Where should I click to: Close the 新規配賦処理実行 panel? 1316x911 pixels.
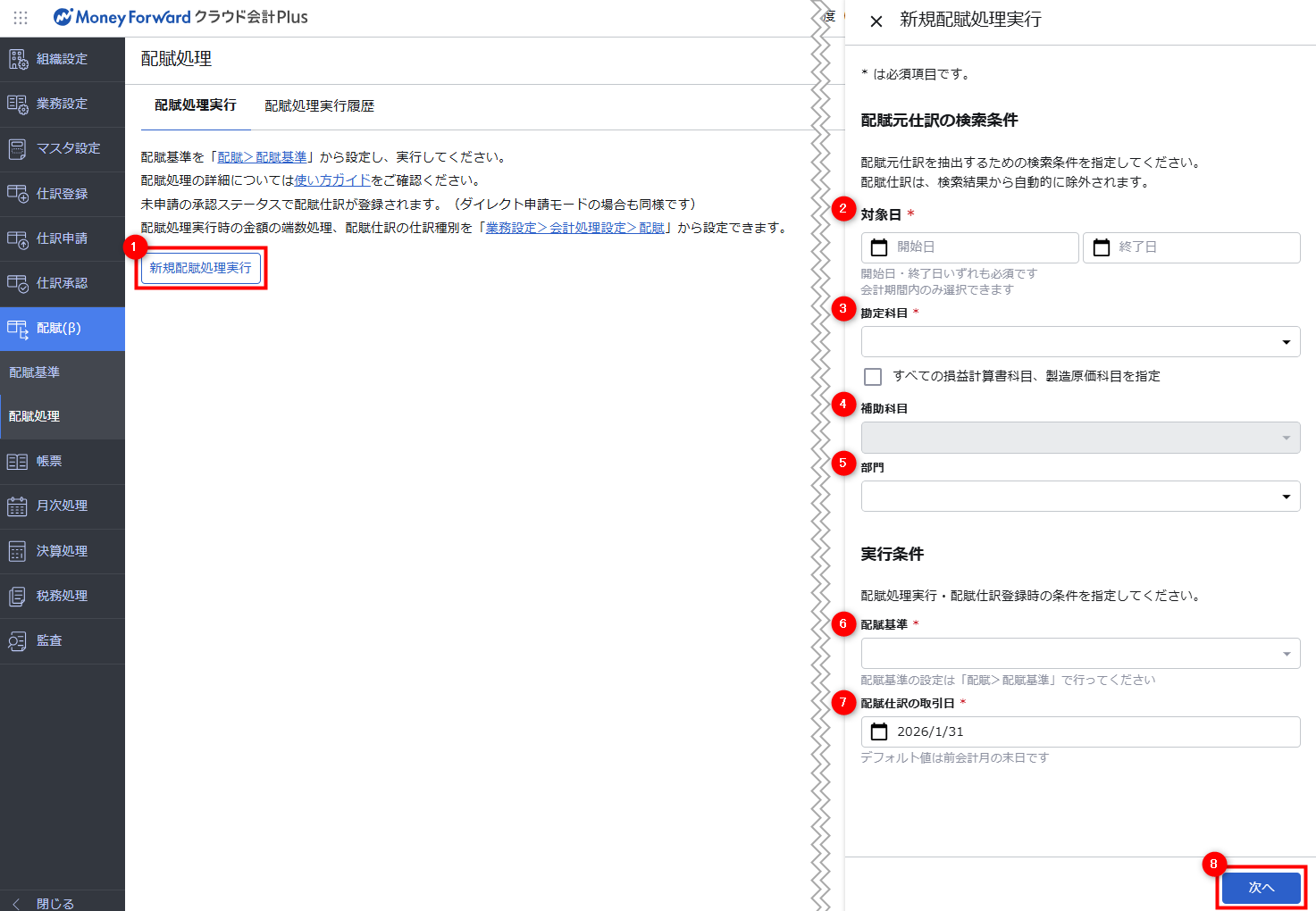coord(876,21)
